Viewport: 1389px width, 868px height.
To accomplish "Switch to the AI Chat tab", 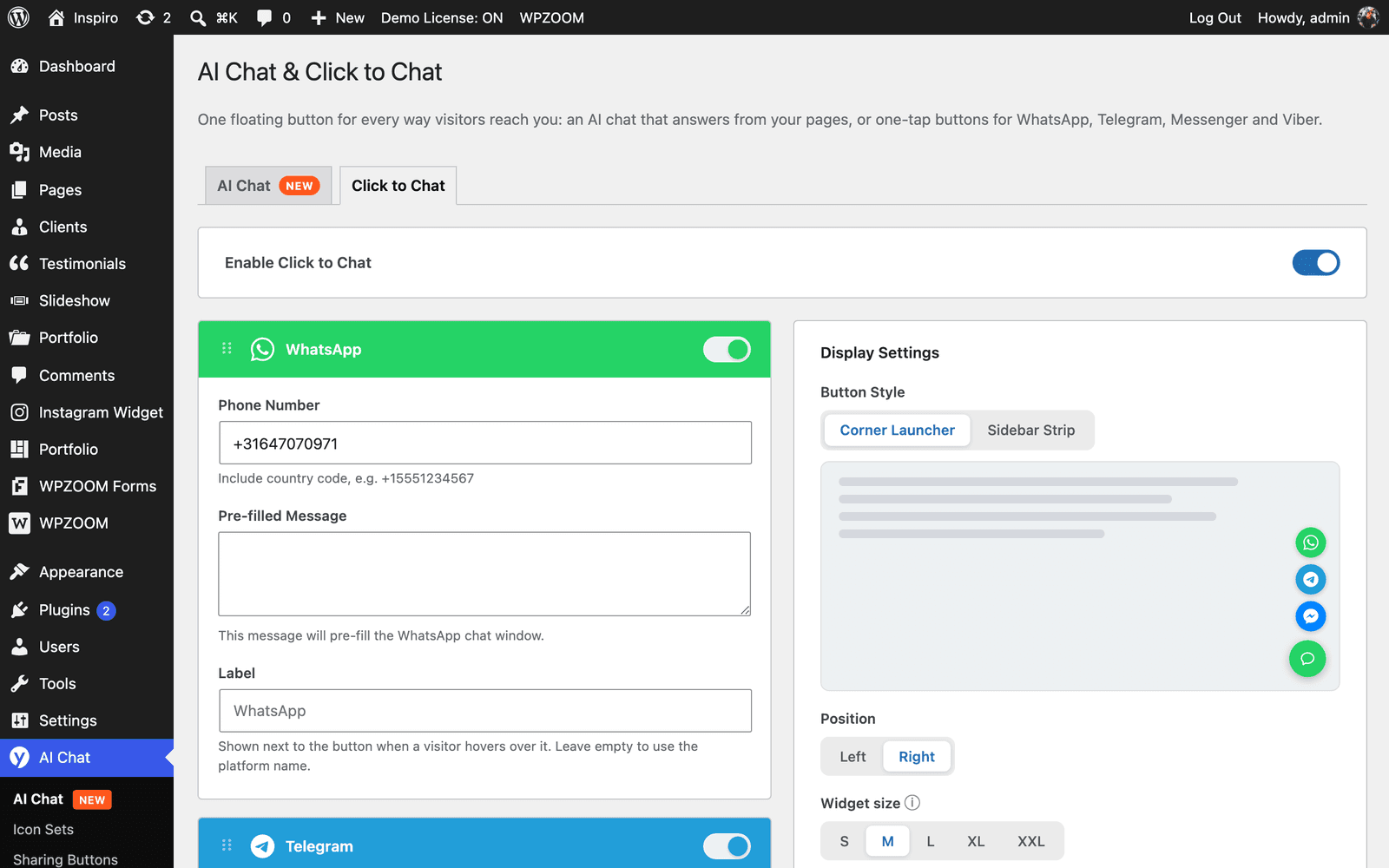I will click(x=268, y=186).
